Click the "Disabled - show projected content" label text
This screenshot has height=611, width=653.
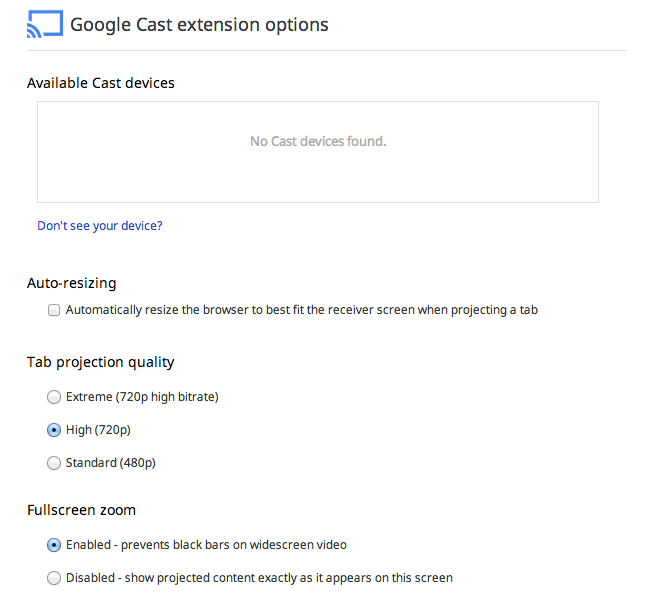pos(259,578)
